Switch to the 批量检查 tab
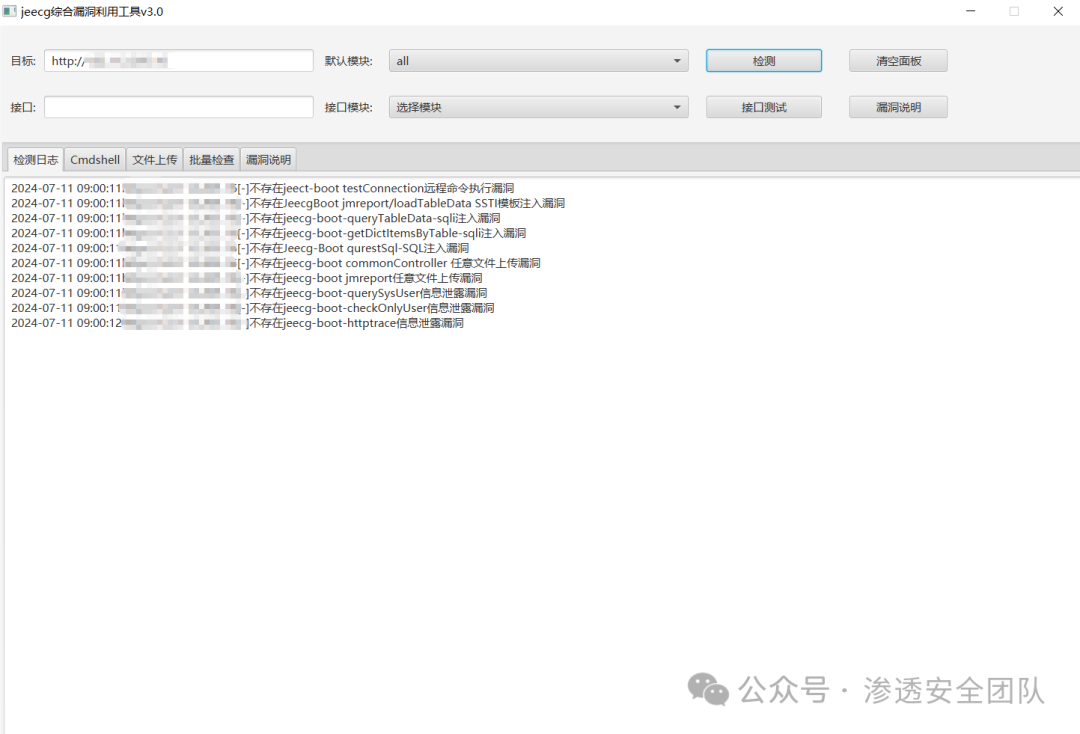This screenshot has height=734, width=1080. click(x=211, y=160)
